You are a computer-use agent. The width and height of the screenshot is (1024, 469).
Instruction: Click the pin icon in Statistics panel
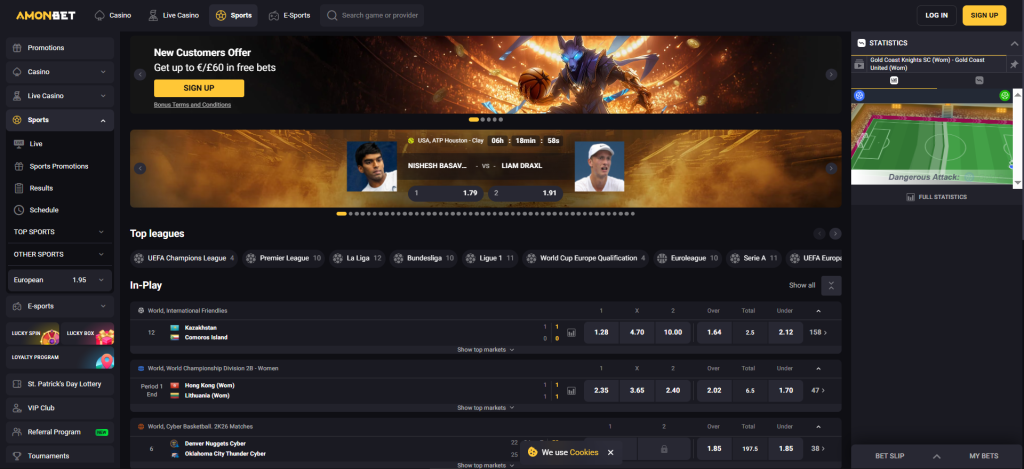(1014, 64)
